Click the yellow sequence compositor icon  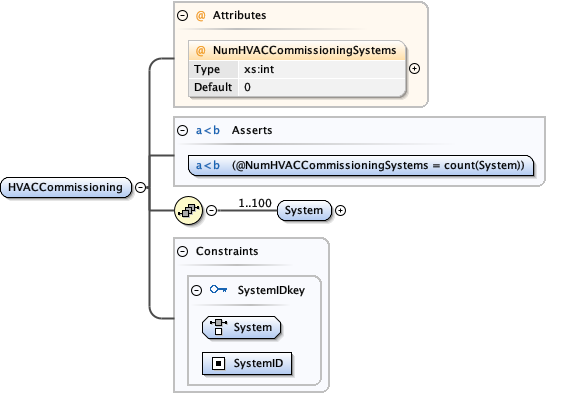(x=189, y=210)
